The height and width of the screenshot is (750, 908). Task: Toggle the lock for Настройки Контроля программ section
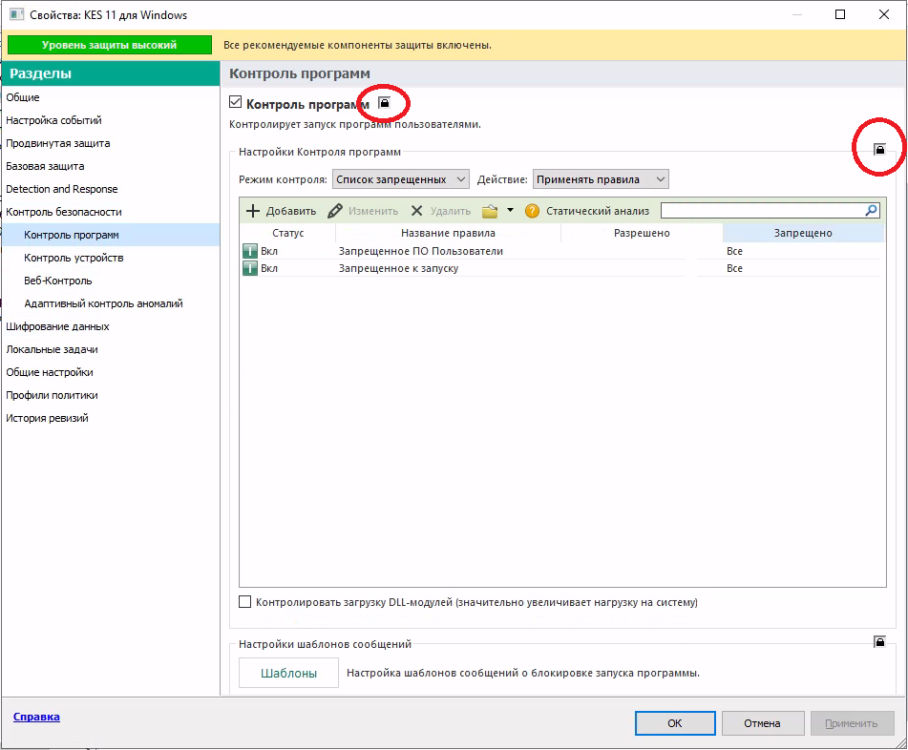click(x=879, y=149)
